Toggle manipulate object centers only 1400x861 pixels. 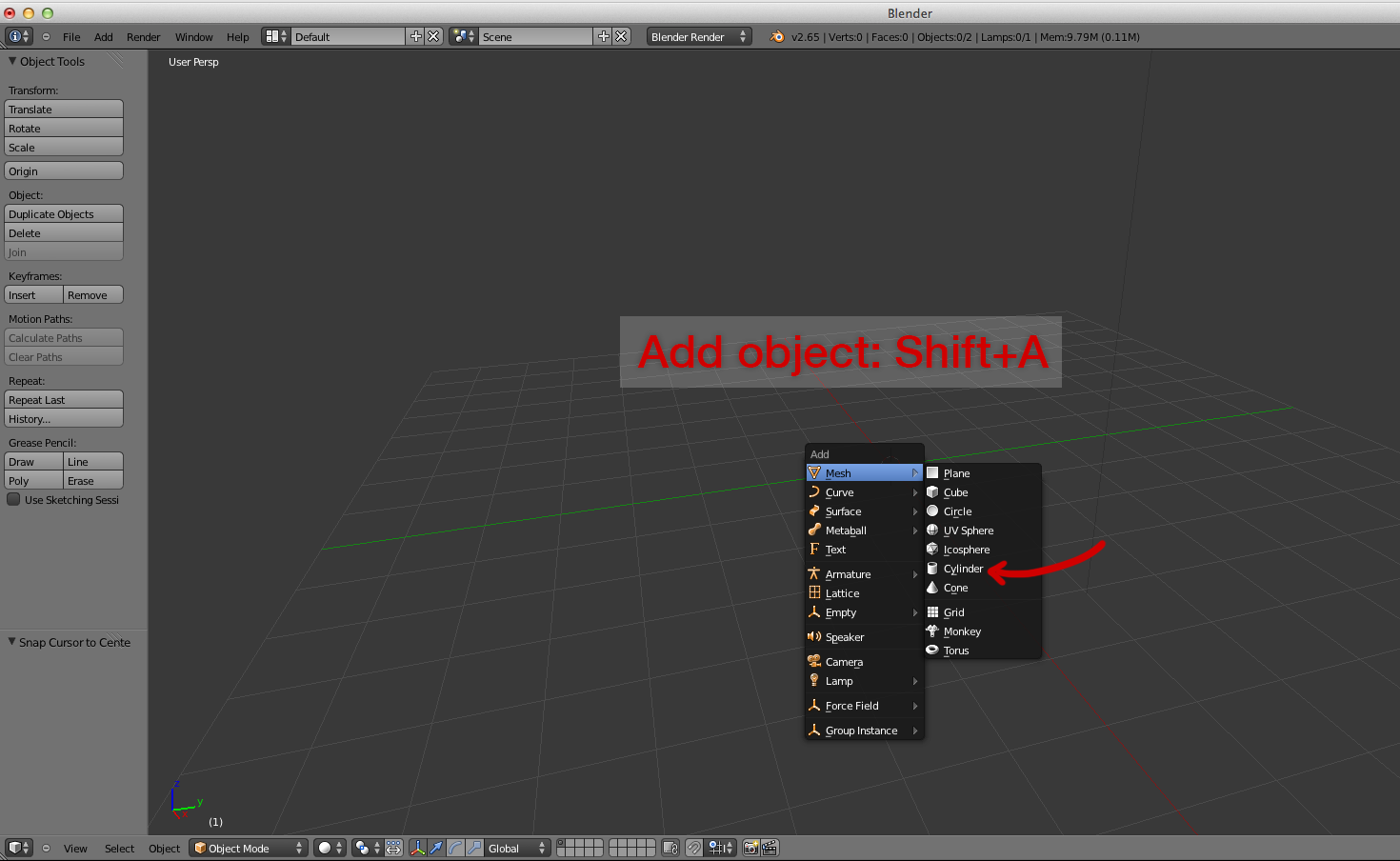pyautogui.click(x=393, y=848)
